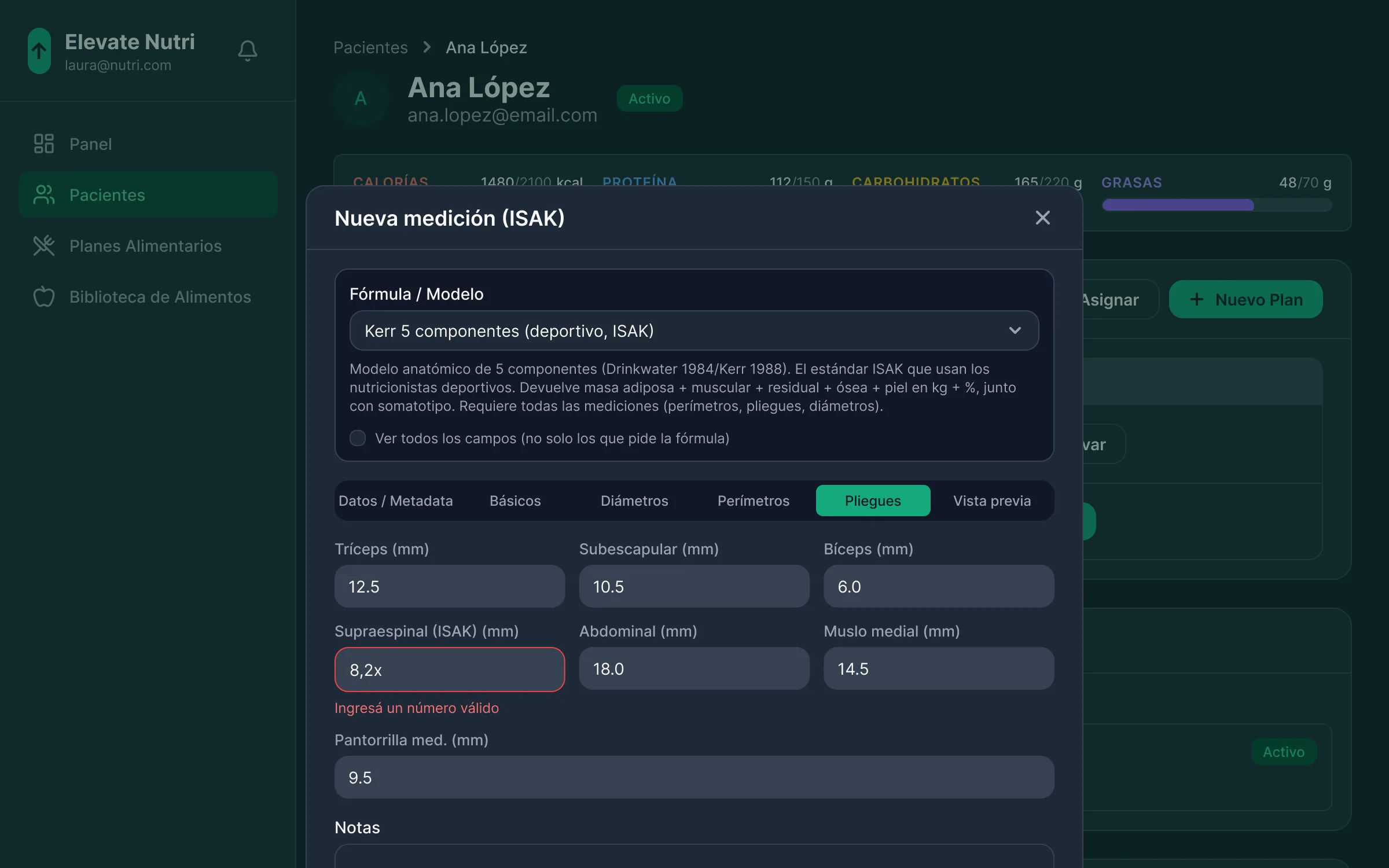Viewport: 1389px width, 868px height.
Task: Click the Modelo anatómico description paragraph
Action: [x=683, y=387]
